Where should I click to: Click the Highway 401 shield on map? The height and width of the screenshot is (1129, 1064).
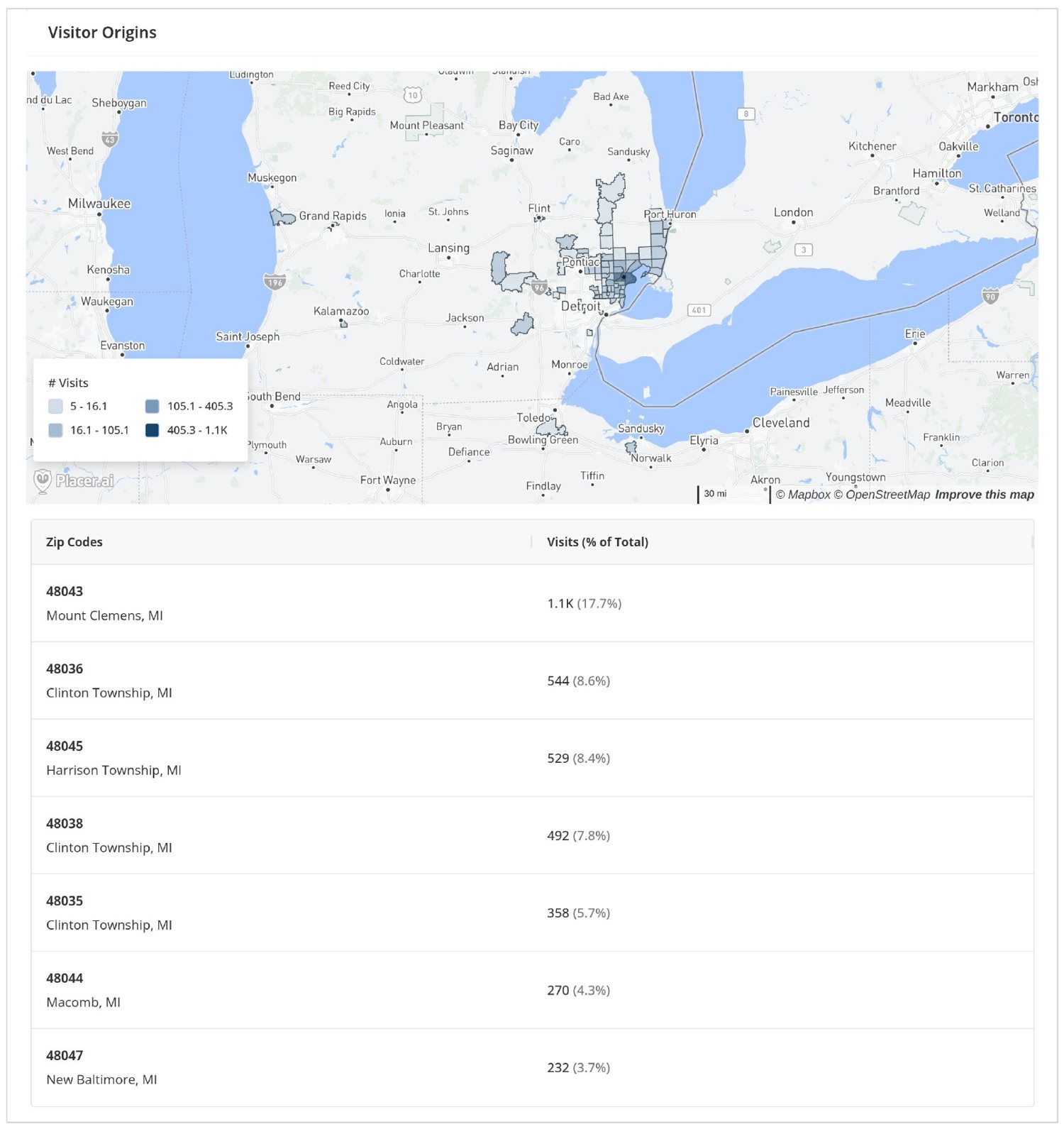click(x=699, y=310)
